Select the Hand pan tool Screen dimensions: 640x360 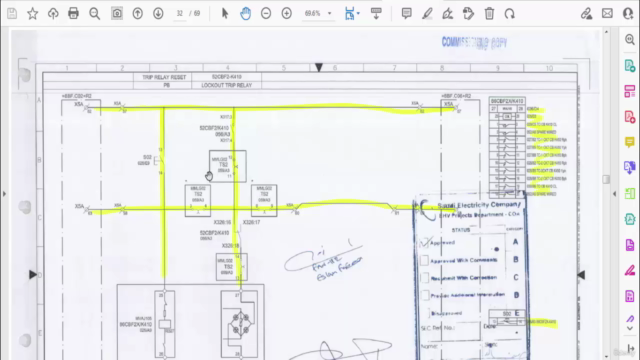click(245, 13)
